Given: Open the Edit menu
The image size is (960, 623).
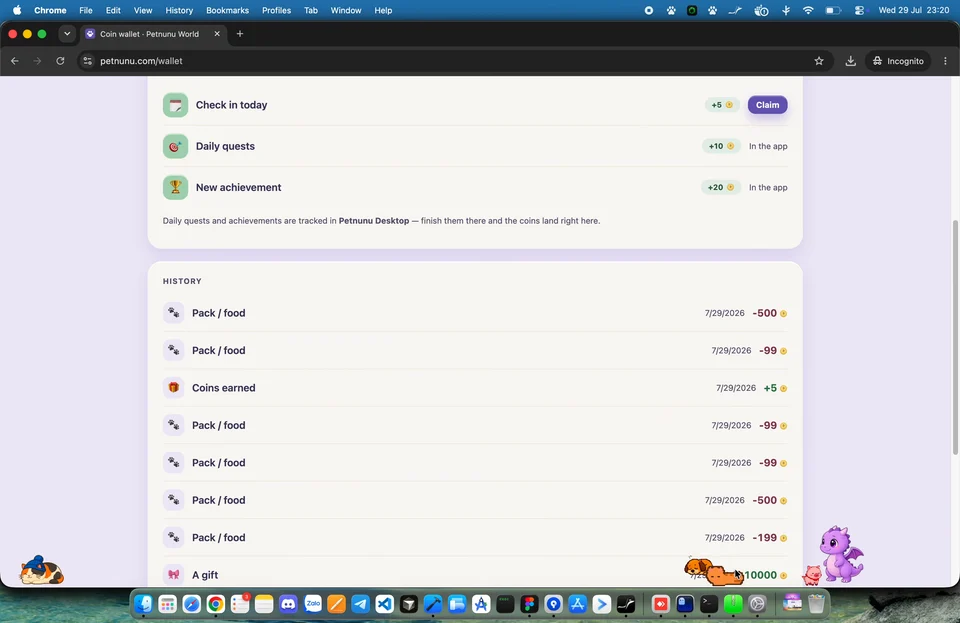Looking at the screenshot, I should coord(113,10).
